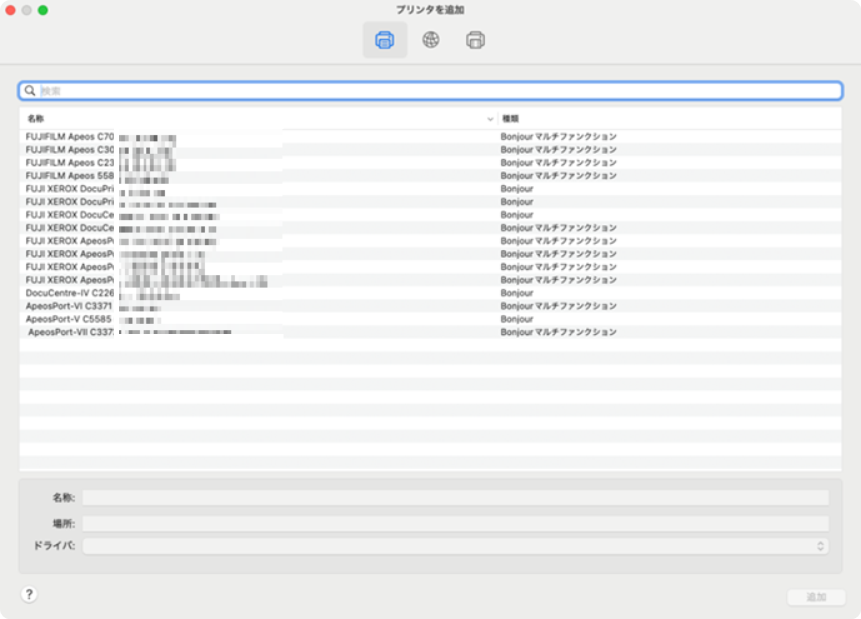Click the type cell for FUJIFILM Apeos 558
The image size is (861, 619).
(558, 176)
